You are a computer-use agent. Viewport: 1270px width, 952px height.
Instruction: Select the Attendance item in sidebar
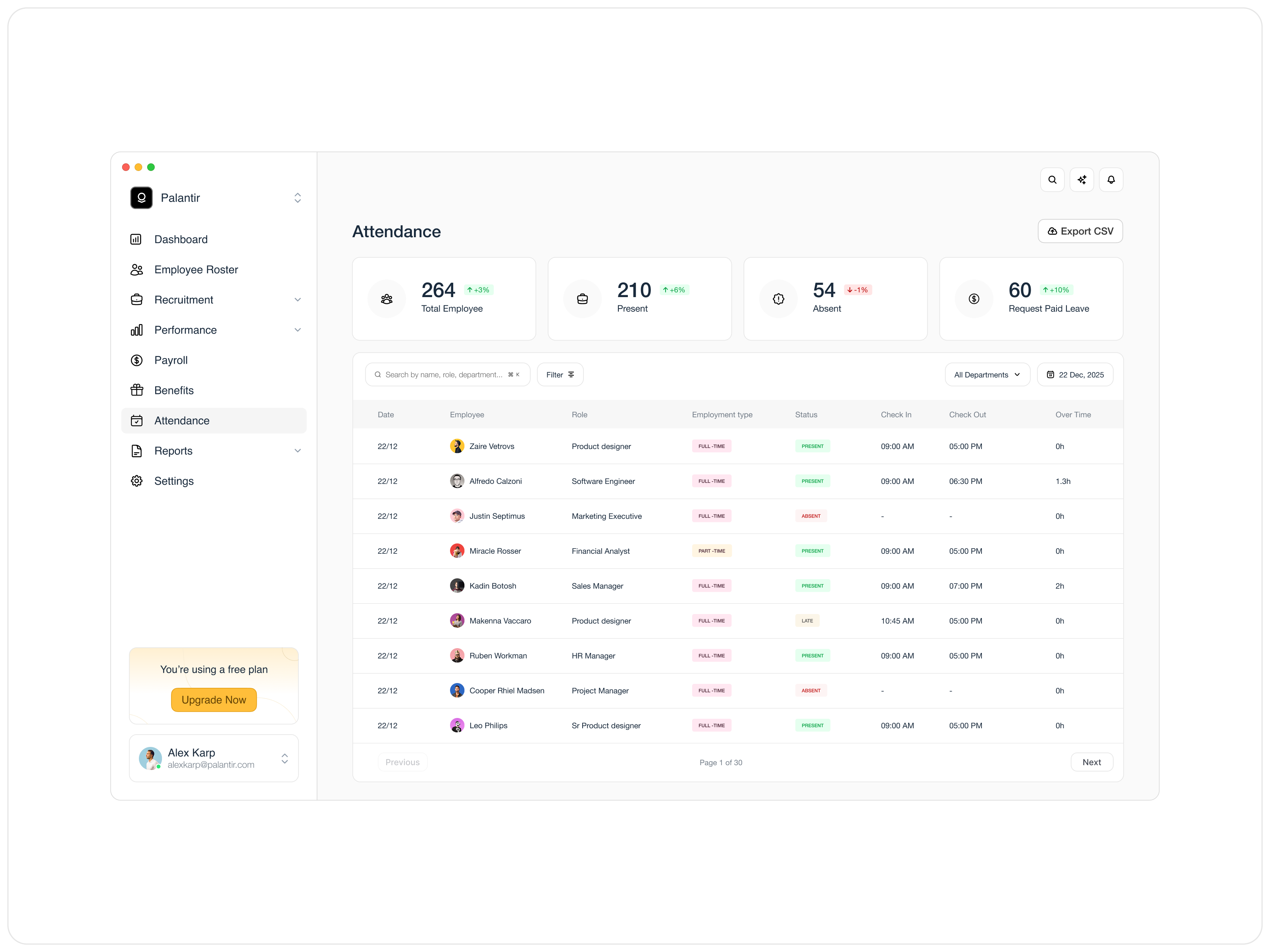(x=182, y=420)
